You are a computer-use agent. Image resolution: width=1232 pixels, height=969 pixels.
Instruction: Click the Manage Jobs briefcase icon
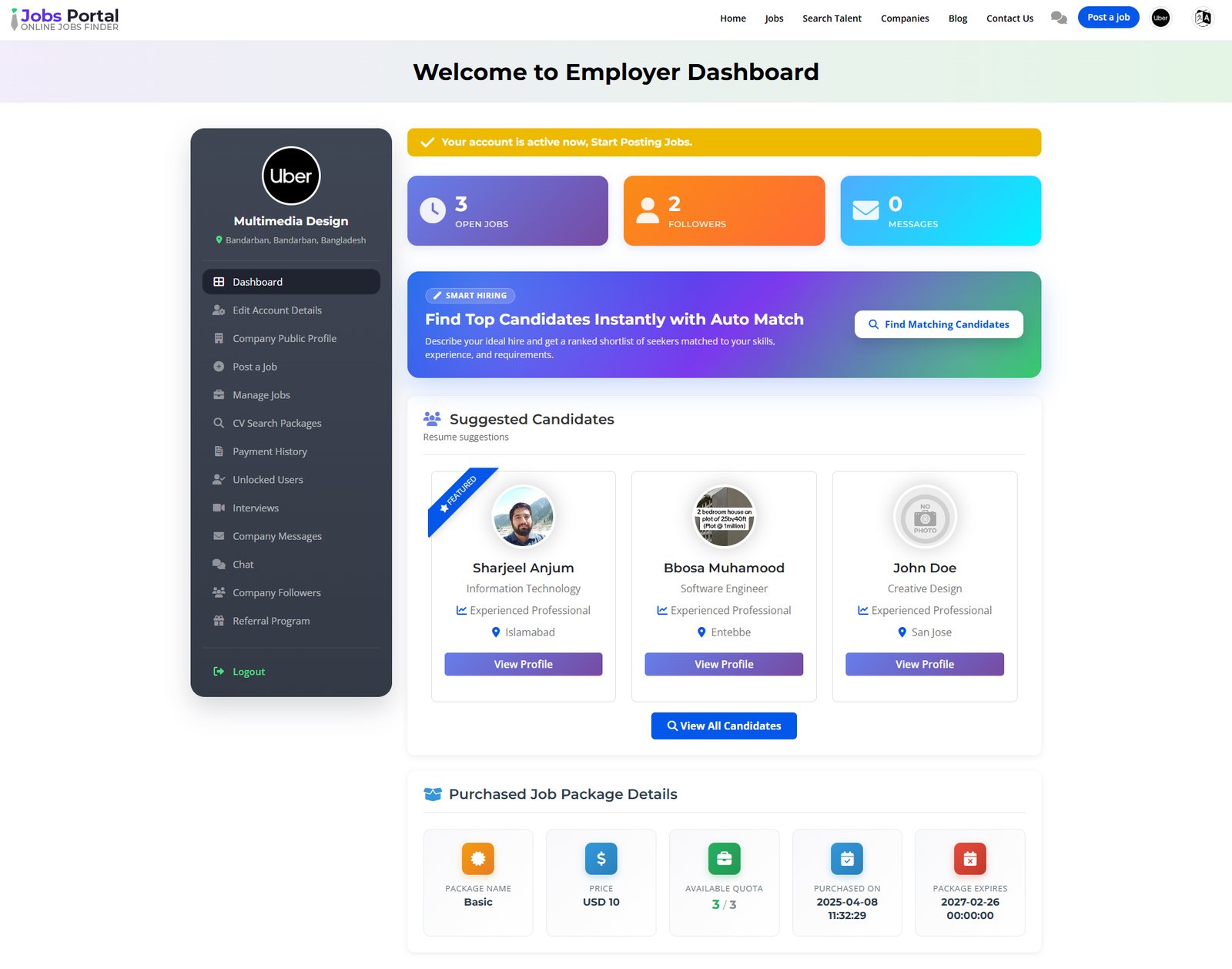[x=219, y=395]
